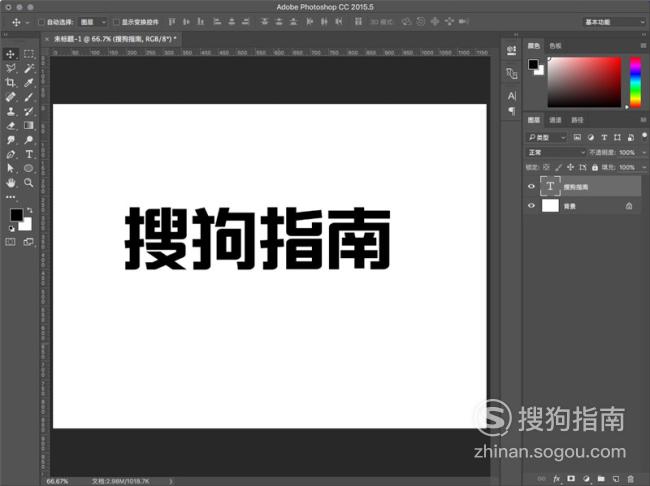Toggle Quick Mask mode icon
This screenshot has width=650, height=486.
(10, 242)
